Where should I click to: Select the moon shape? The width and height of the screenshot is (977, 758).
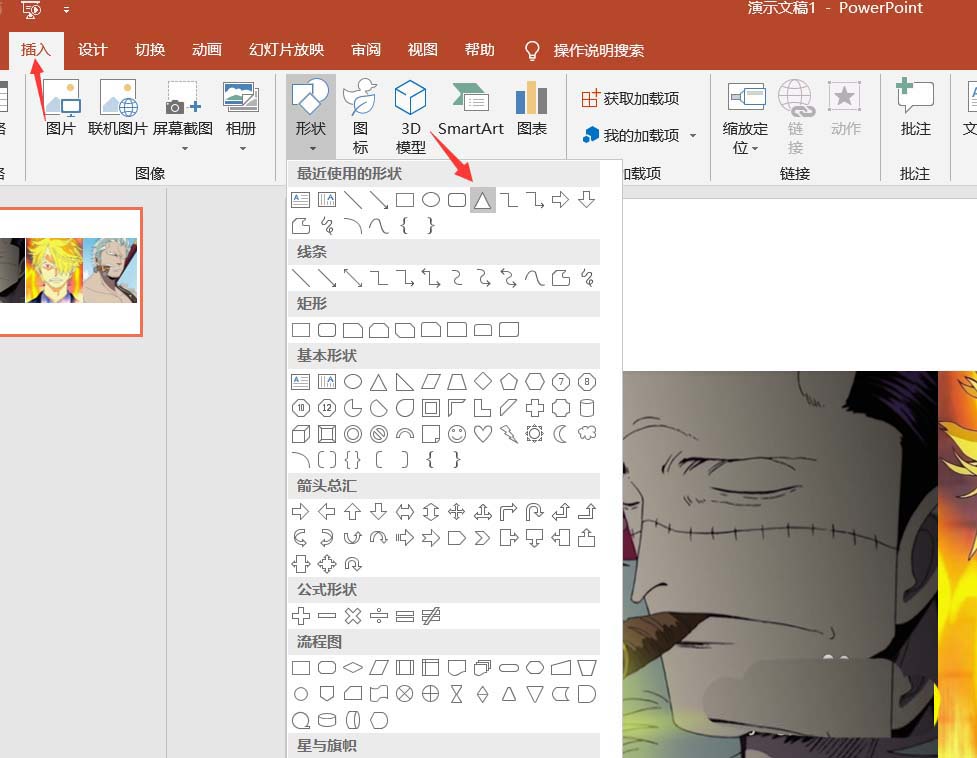[x=560, y=434]
